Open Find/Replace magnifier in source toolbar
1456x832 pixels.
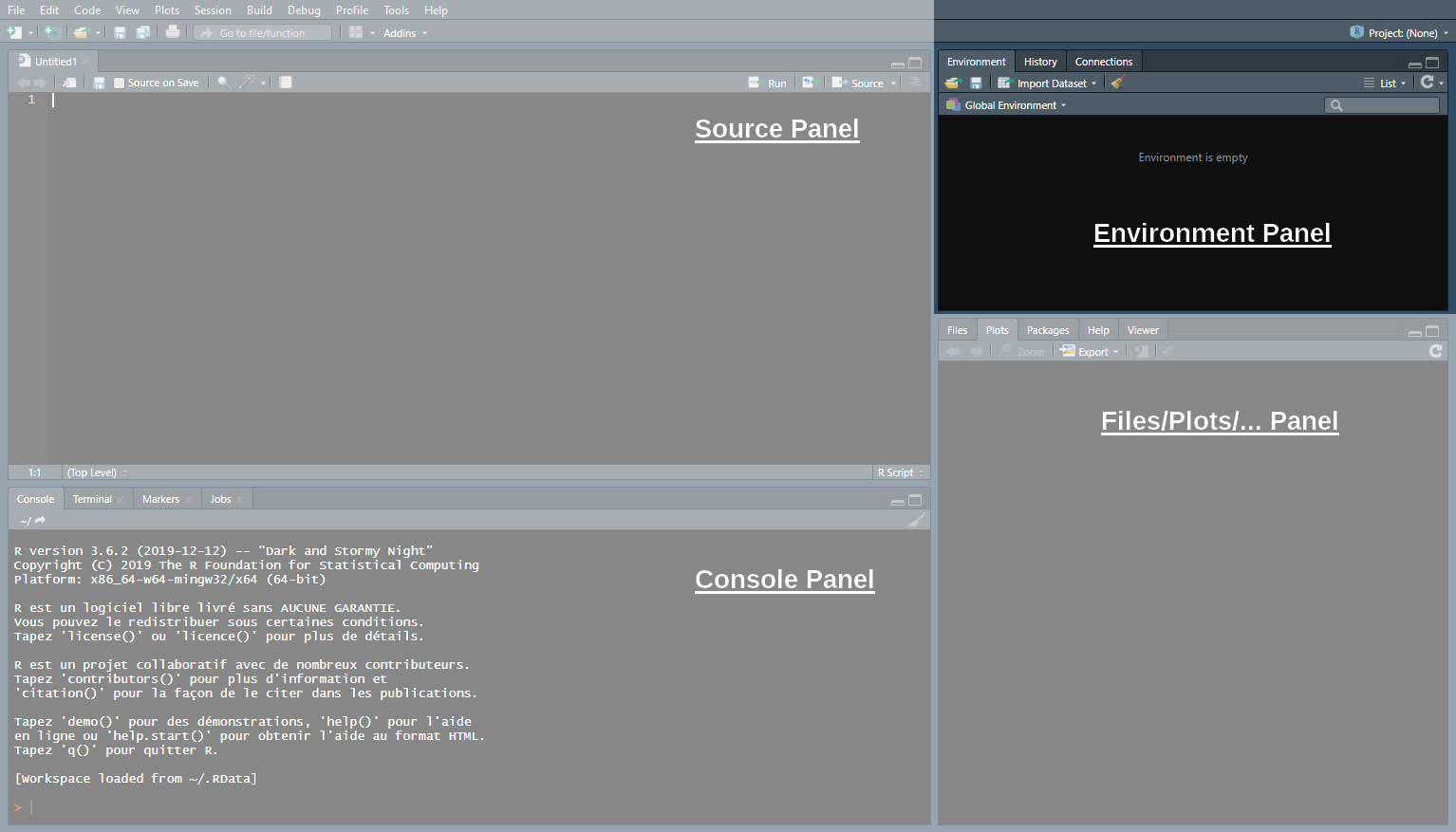[224, 83]
